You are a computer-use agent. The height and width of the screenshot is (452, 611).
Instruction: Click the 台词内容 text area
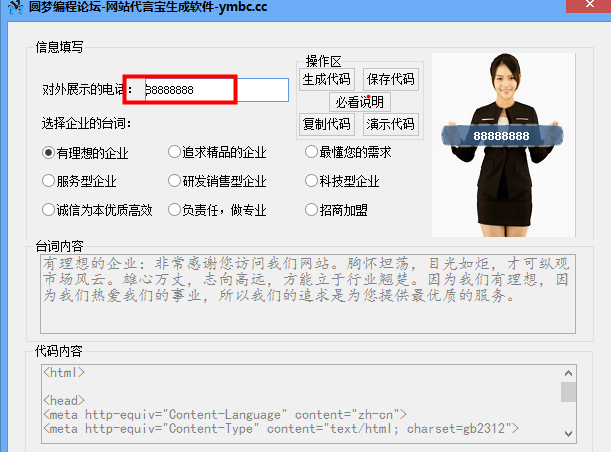coord(308,294)
